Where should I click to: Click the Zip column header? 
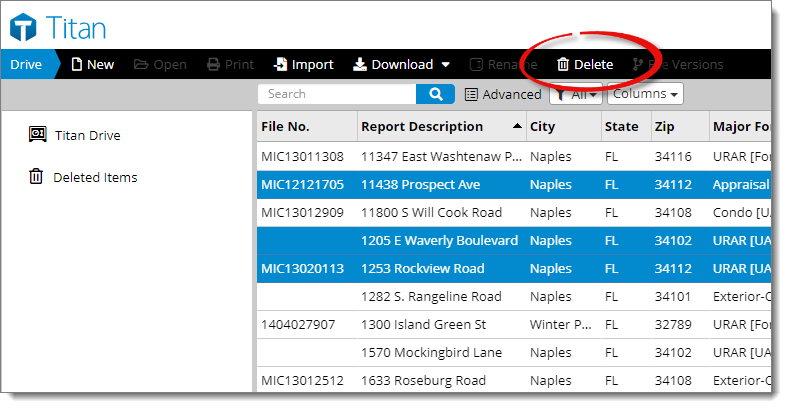pyautogui.click(x=664, y=126)
